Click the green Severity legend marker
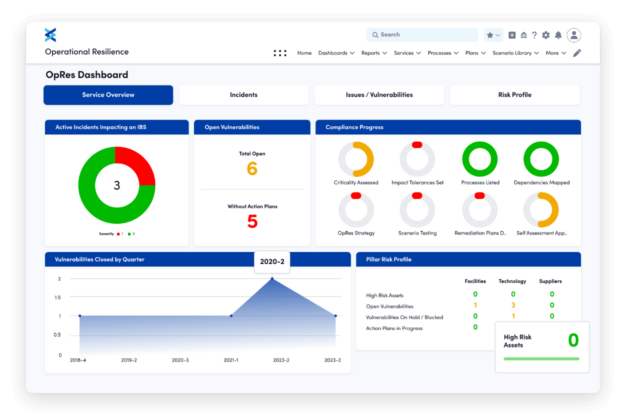Screen dimensions: 626x417 [129, 234]
